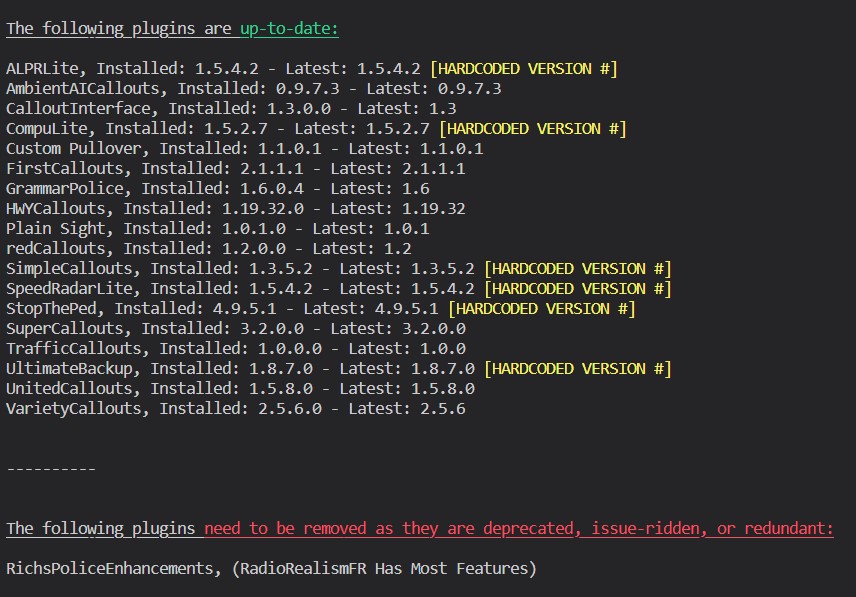Click HARDCODED VERSION tag beside UltimateBackup
This screenshot has height=597, width=856.
(577, 369)
